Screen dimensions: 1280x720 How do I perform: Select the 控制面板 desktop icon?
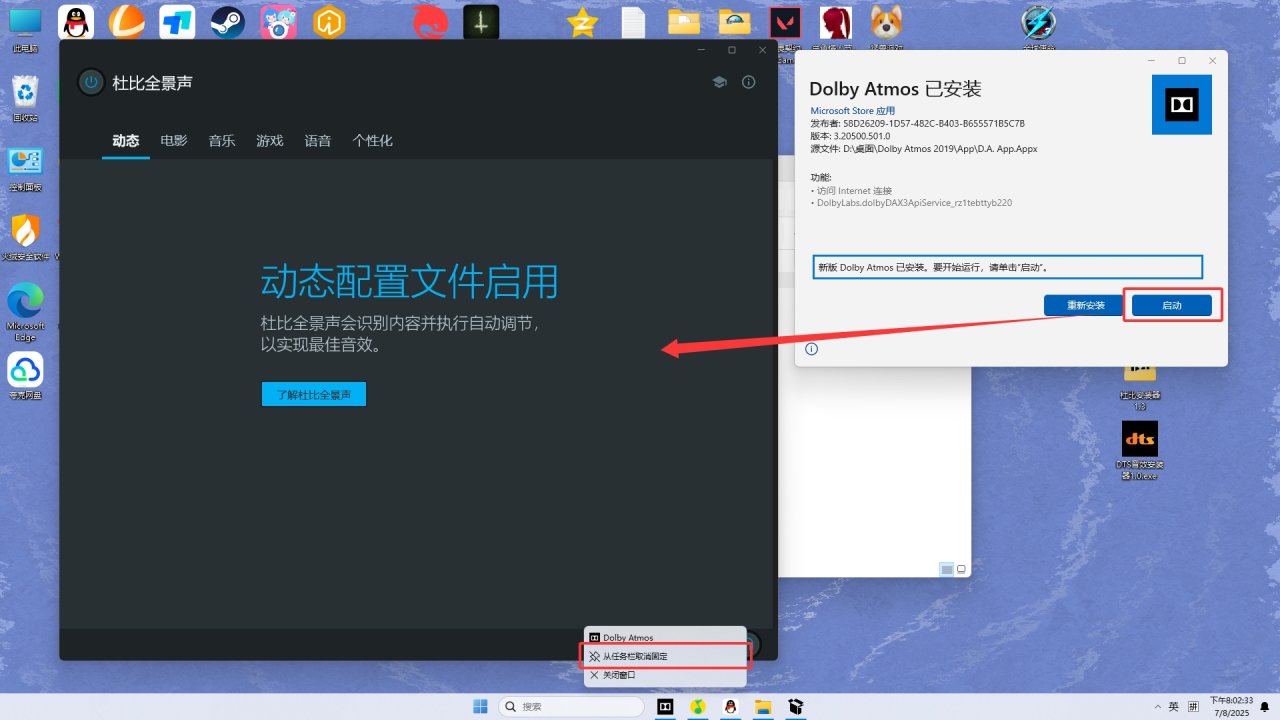pos(25,168)
